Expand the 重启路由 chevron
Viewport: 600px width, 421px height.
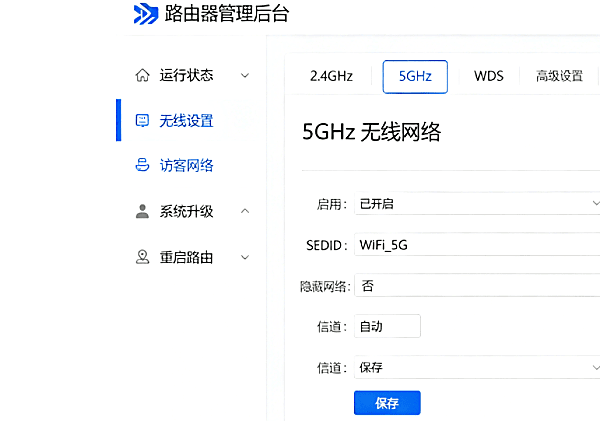pos(245,257)
